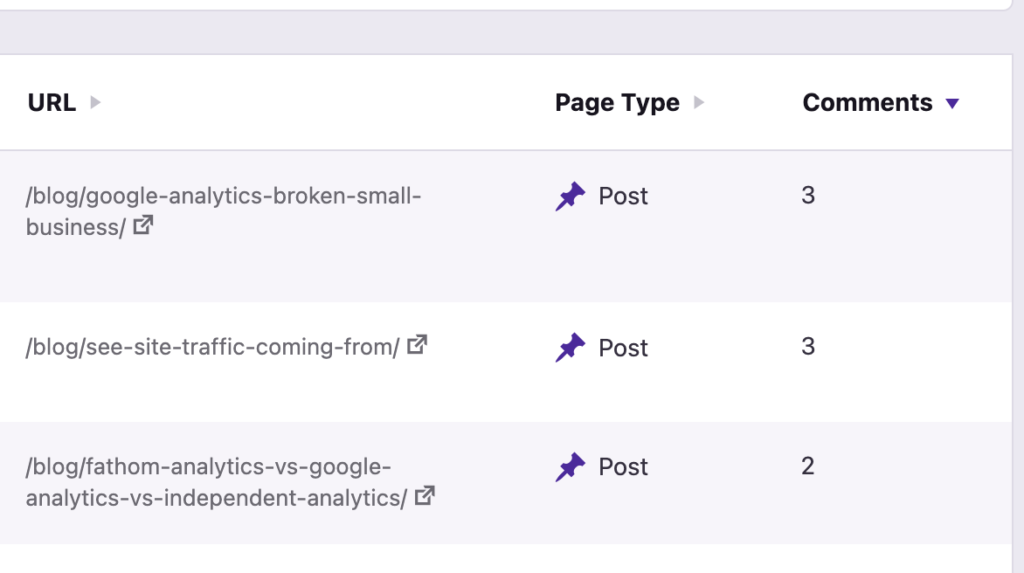The height and width of the screenshot is (573, 1024).
Task: Open external link icon for fathom-analytics comparison post
Action: tap(425, 496)
